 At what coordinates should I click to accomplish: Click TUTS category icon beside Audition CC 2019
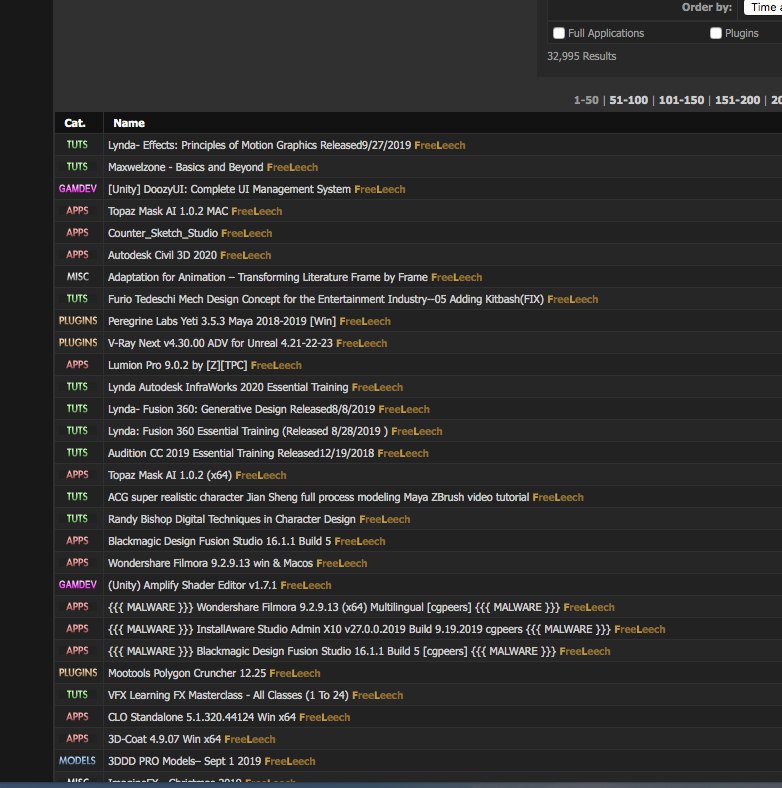point(77,453)
